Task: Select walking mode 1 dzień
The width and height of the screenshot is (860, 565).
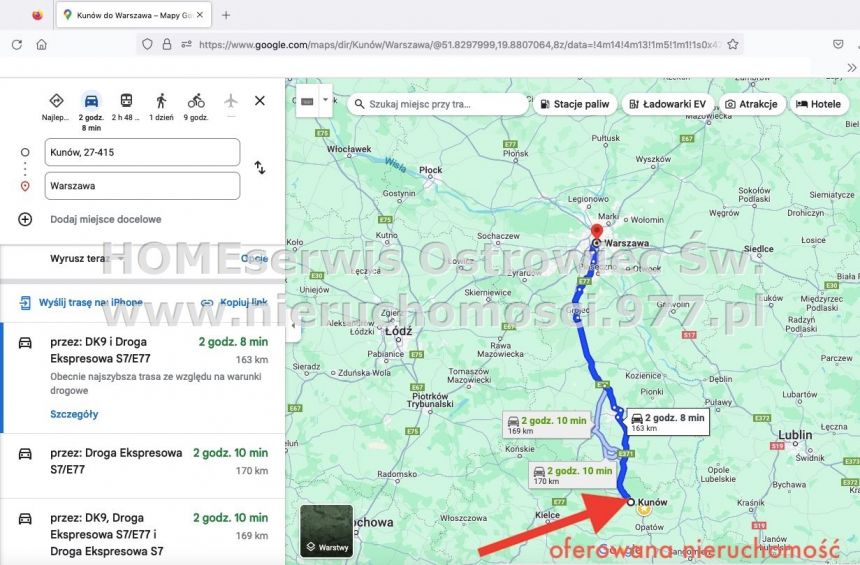Action: [x=161, y=101]
